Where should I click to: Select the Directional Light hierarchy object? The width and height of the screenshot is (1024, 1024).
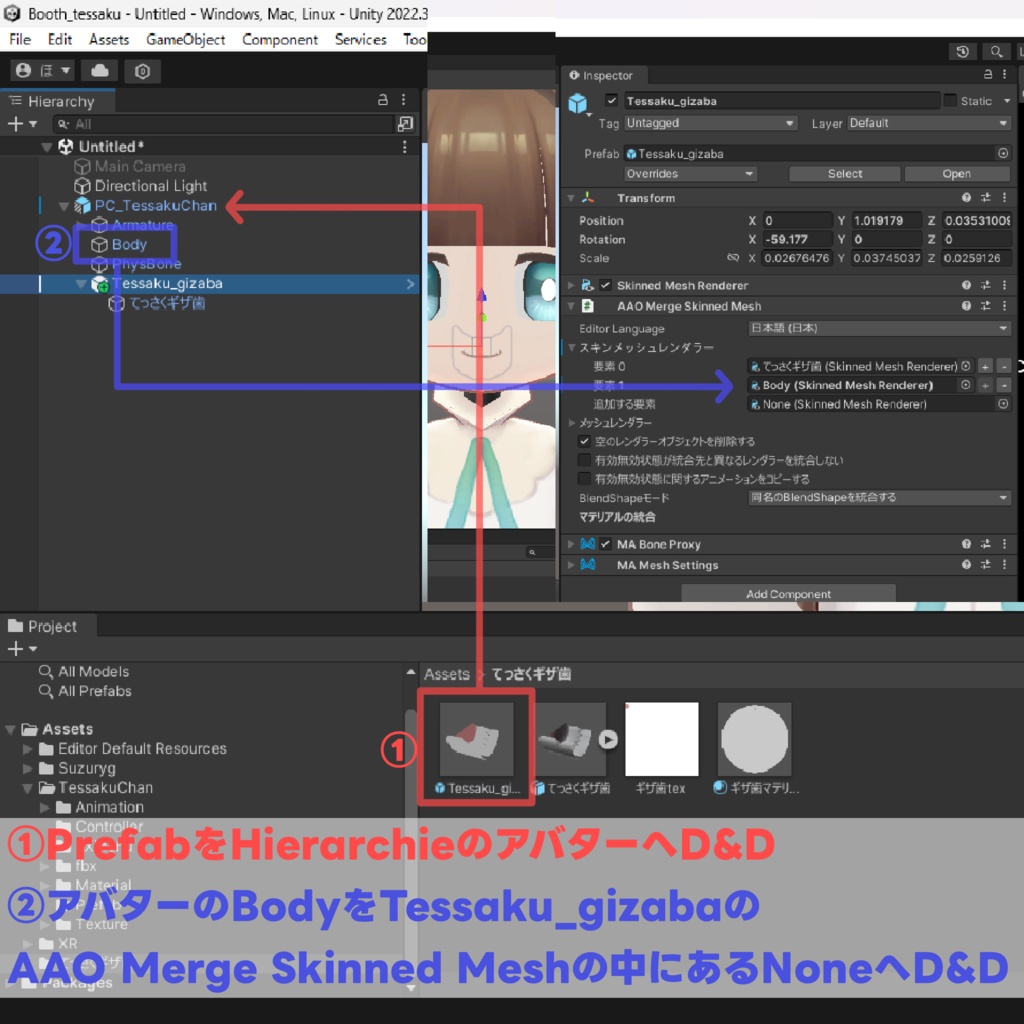[151, 186]
